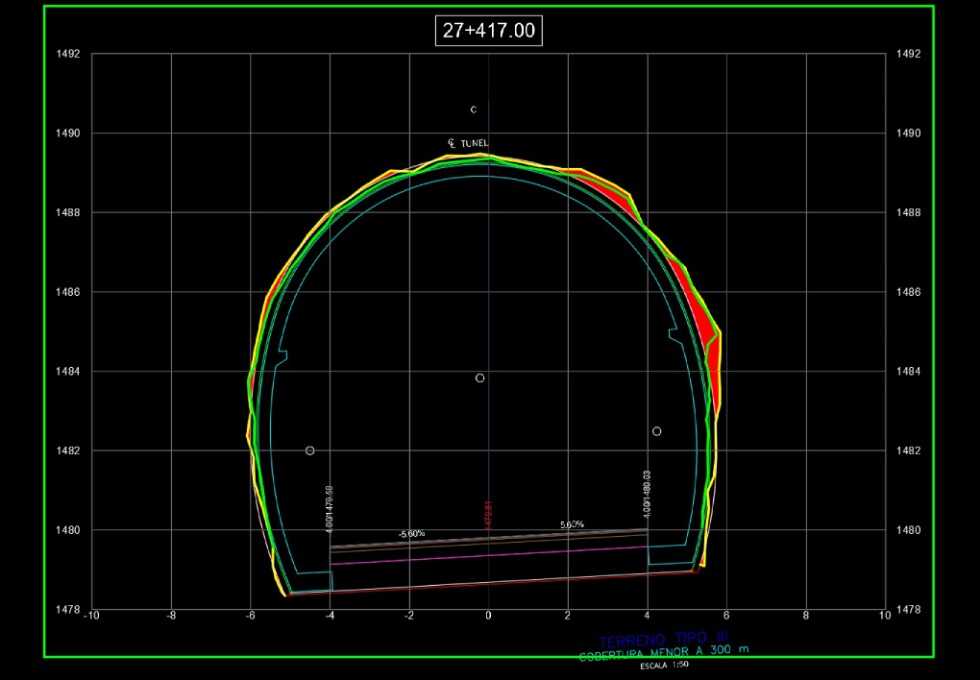Click the -5.60% slope label
The width and height of the screenshot is (980, 680).
coord(411,534)
